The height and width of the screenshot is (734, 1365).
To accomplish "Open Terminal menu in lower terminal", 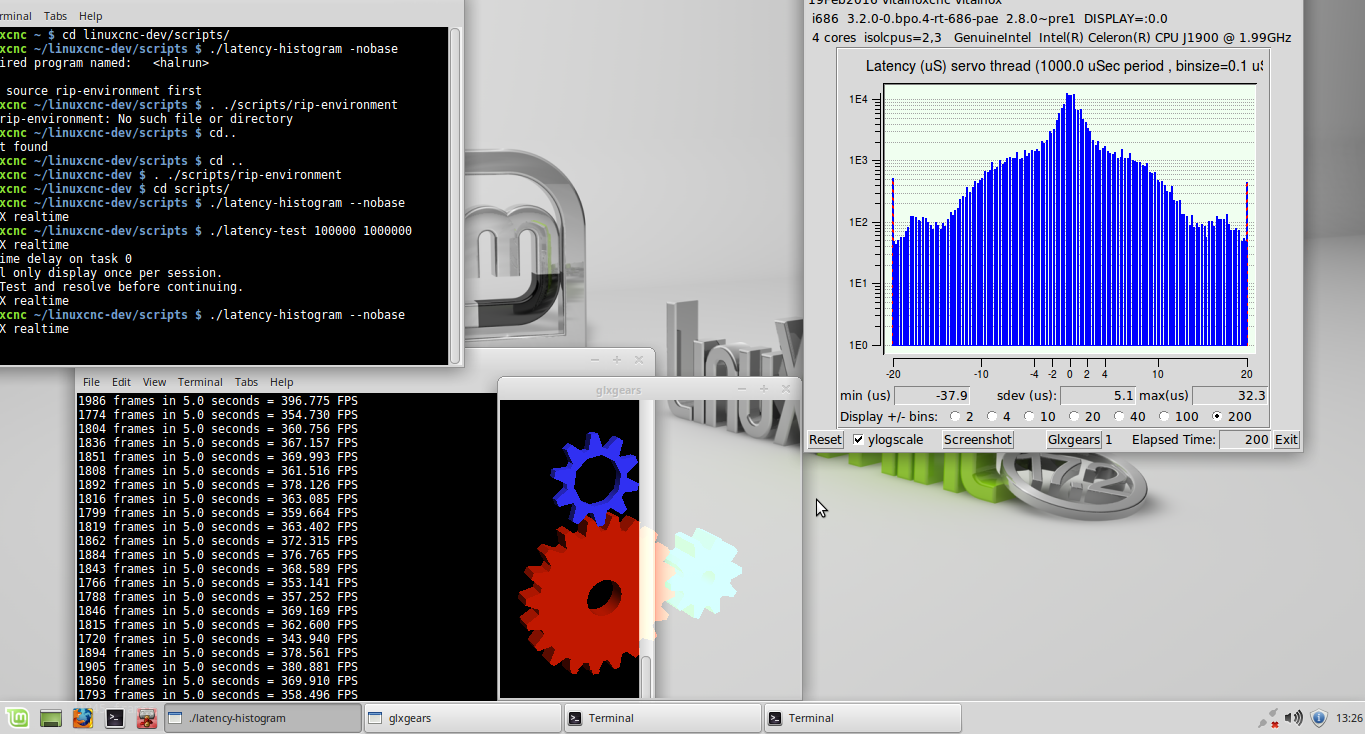I will coord(200,382).
